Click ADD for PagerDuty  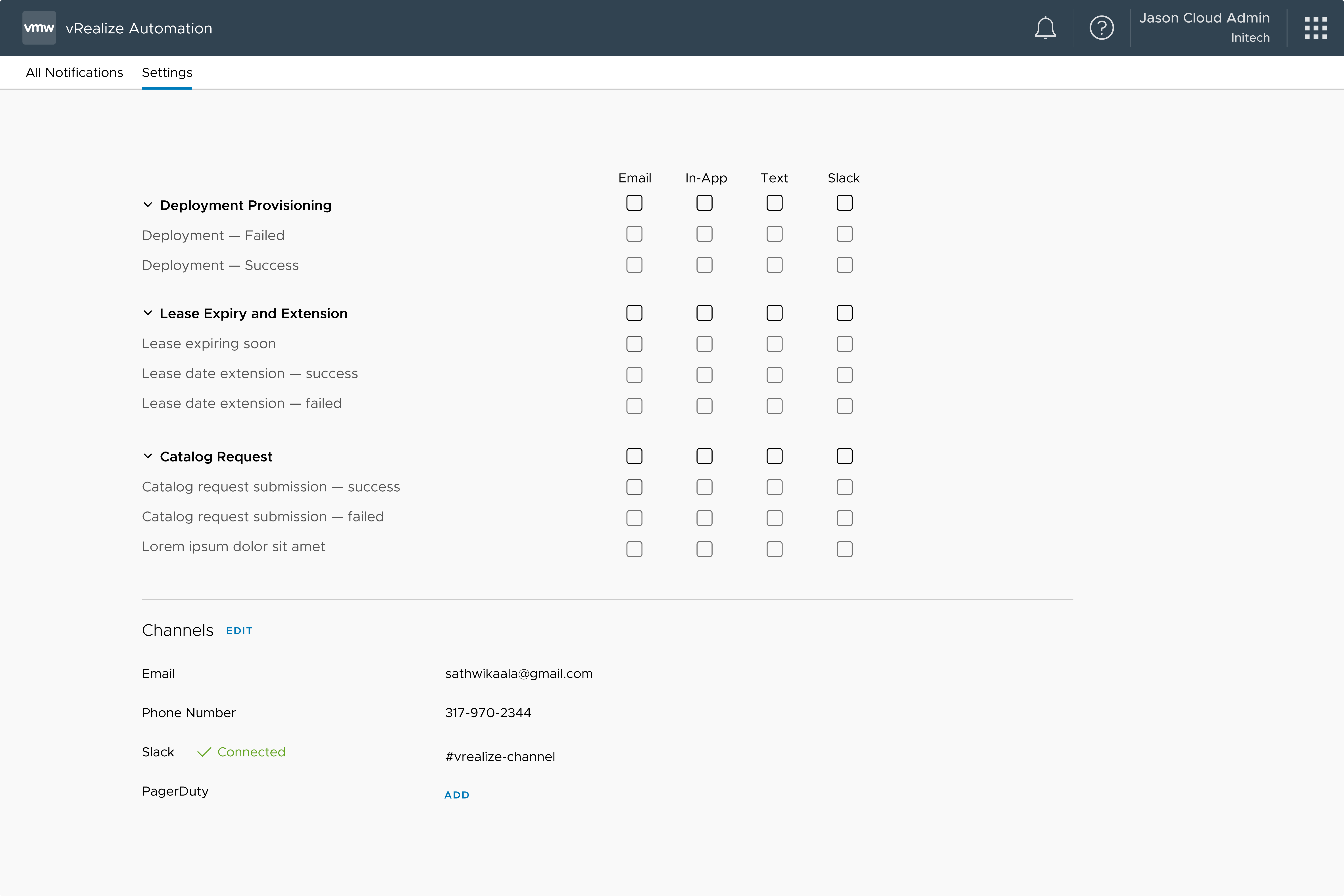tap(457, 795)
